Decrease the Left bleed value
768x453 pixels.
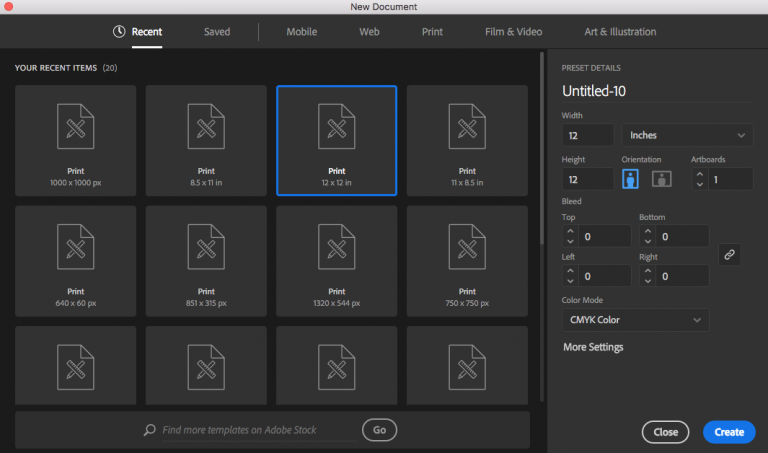click(570, 281)
